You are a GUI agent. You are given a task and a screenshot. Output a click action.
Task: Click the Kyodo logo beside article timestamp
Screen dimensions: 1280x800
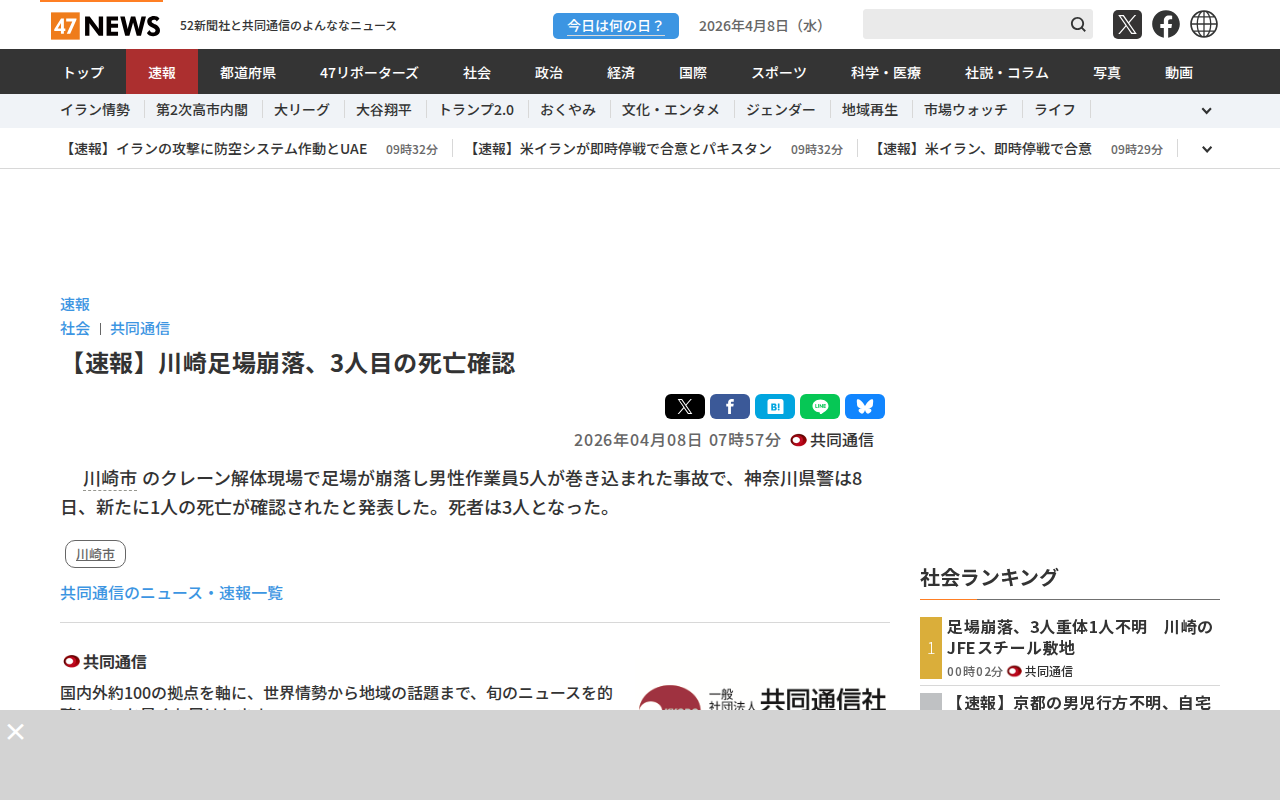(x=798, y=440)
